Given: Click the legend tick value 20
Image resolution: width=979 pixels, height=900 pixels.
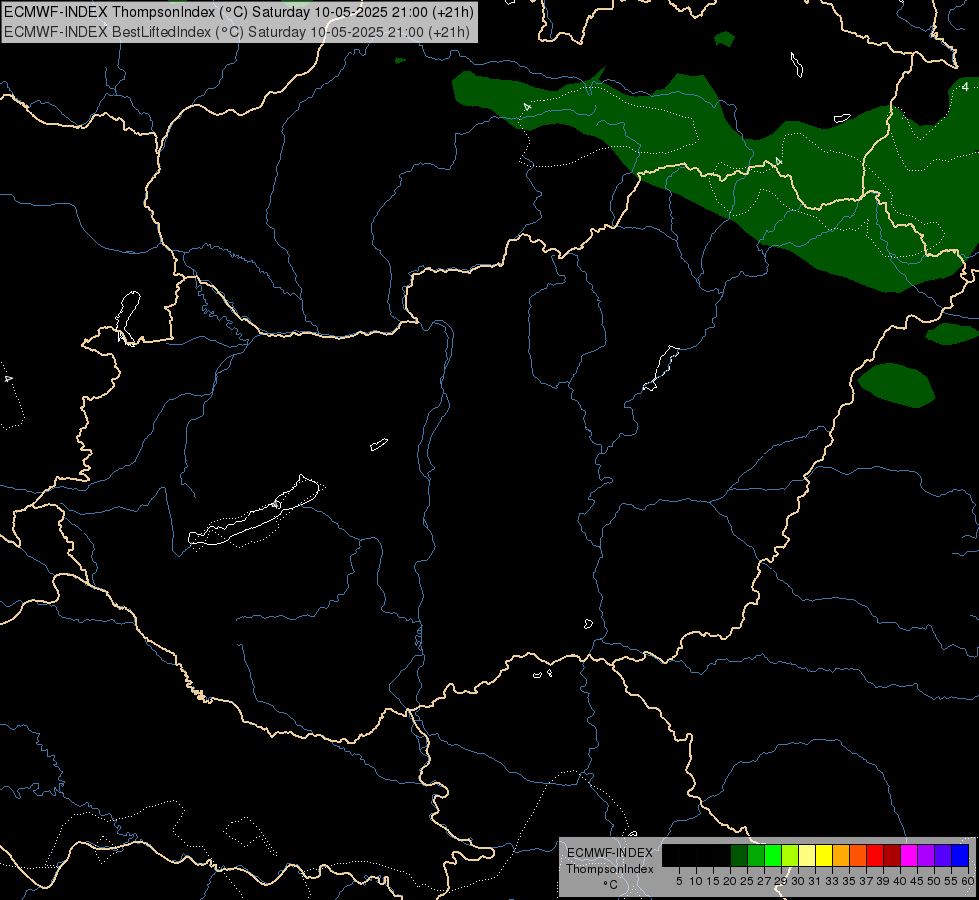Looking at the screenshot, I should [731, 881].
